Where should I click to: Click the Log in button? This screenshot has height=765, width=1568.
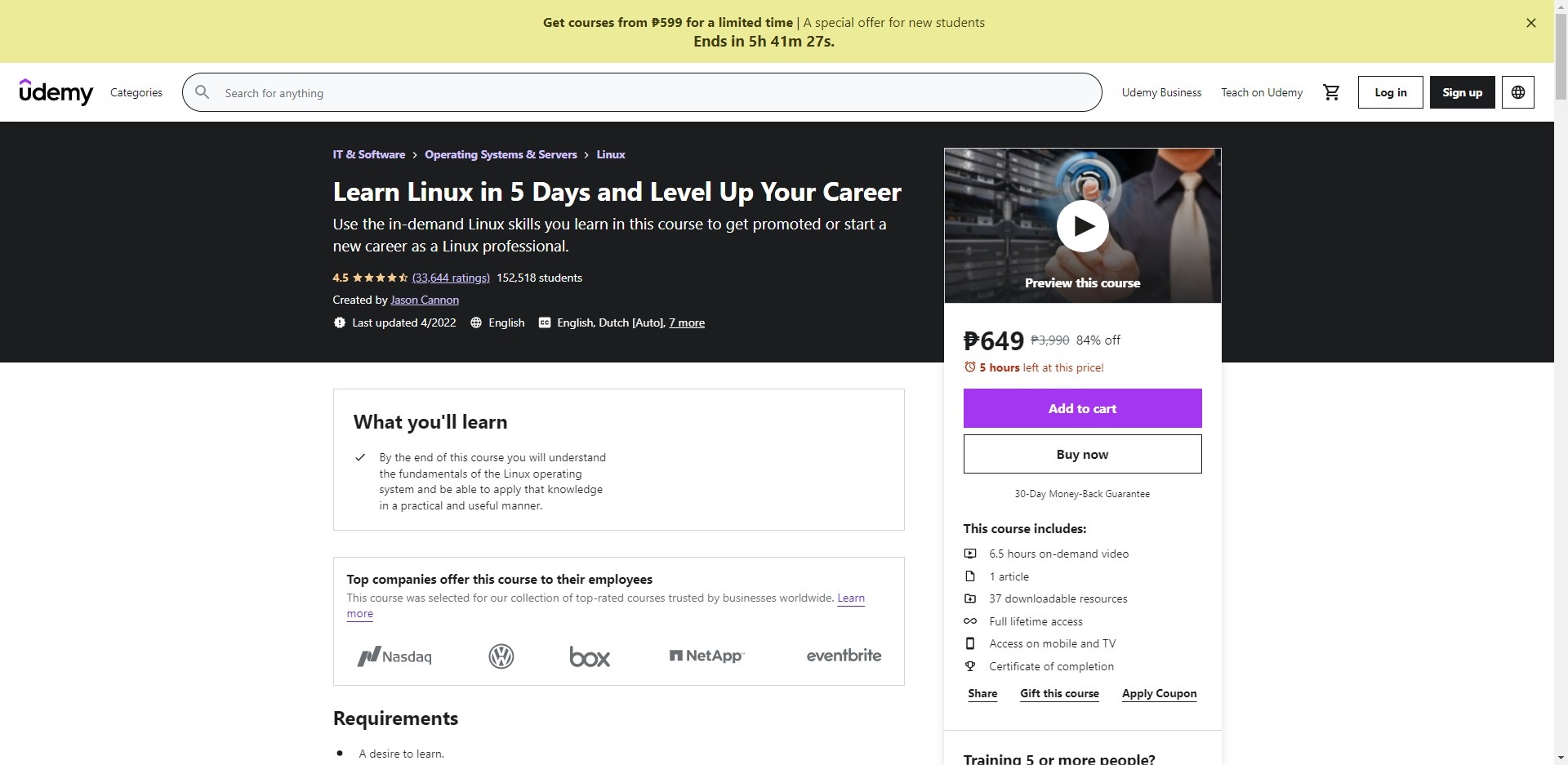pyautogui.click(x=1390, y=92)
